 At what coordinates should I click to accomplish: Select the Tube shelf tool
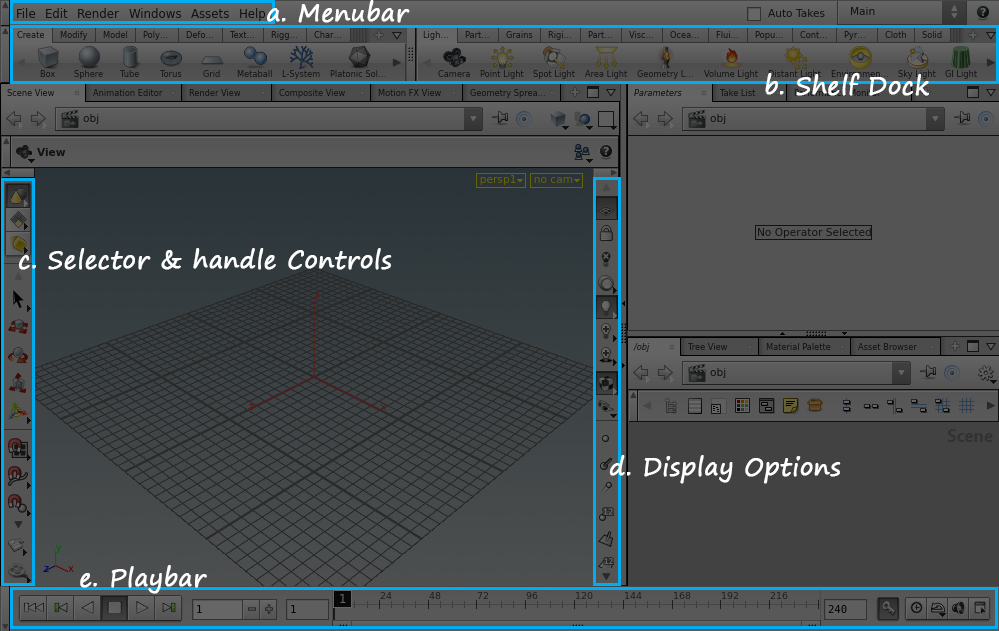click(130, 62)
